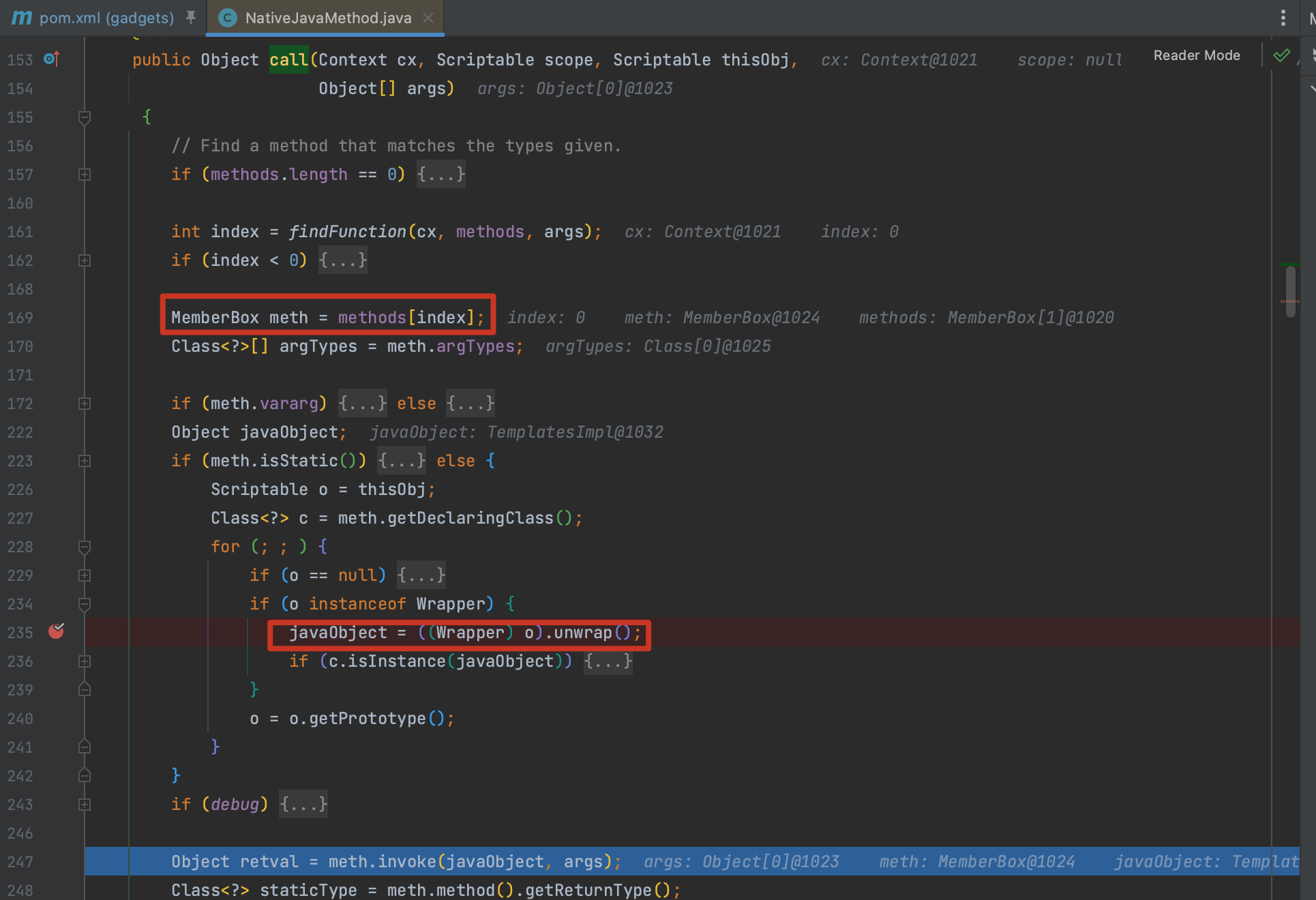The height and width of the screenshot is (900, 1316).
Task: Click the Maven icon on pom.xml tab
Action: click(x=22, y=18)
